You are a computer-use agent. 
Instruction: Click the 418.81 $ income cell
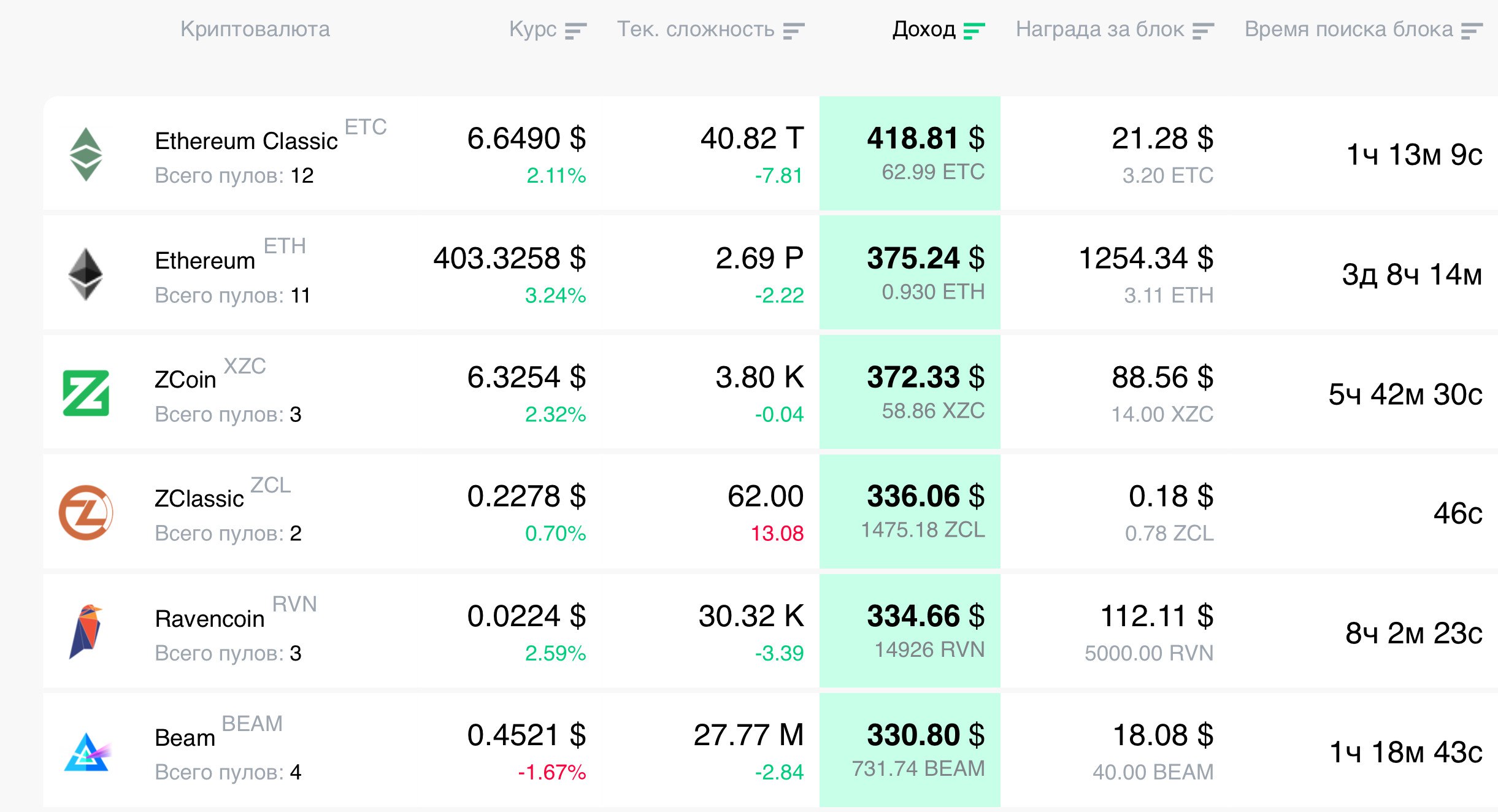click(910, 153)
